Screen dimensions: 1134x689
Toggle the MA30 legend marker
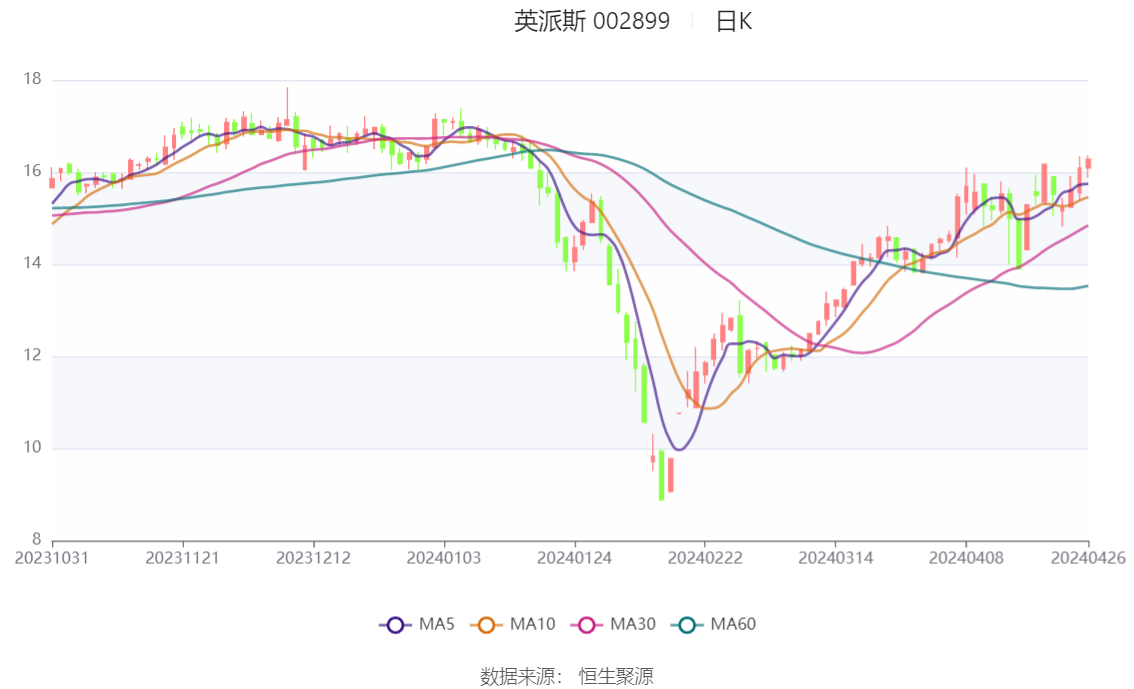[587, 625]
